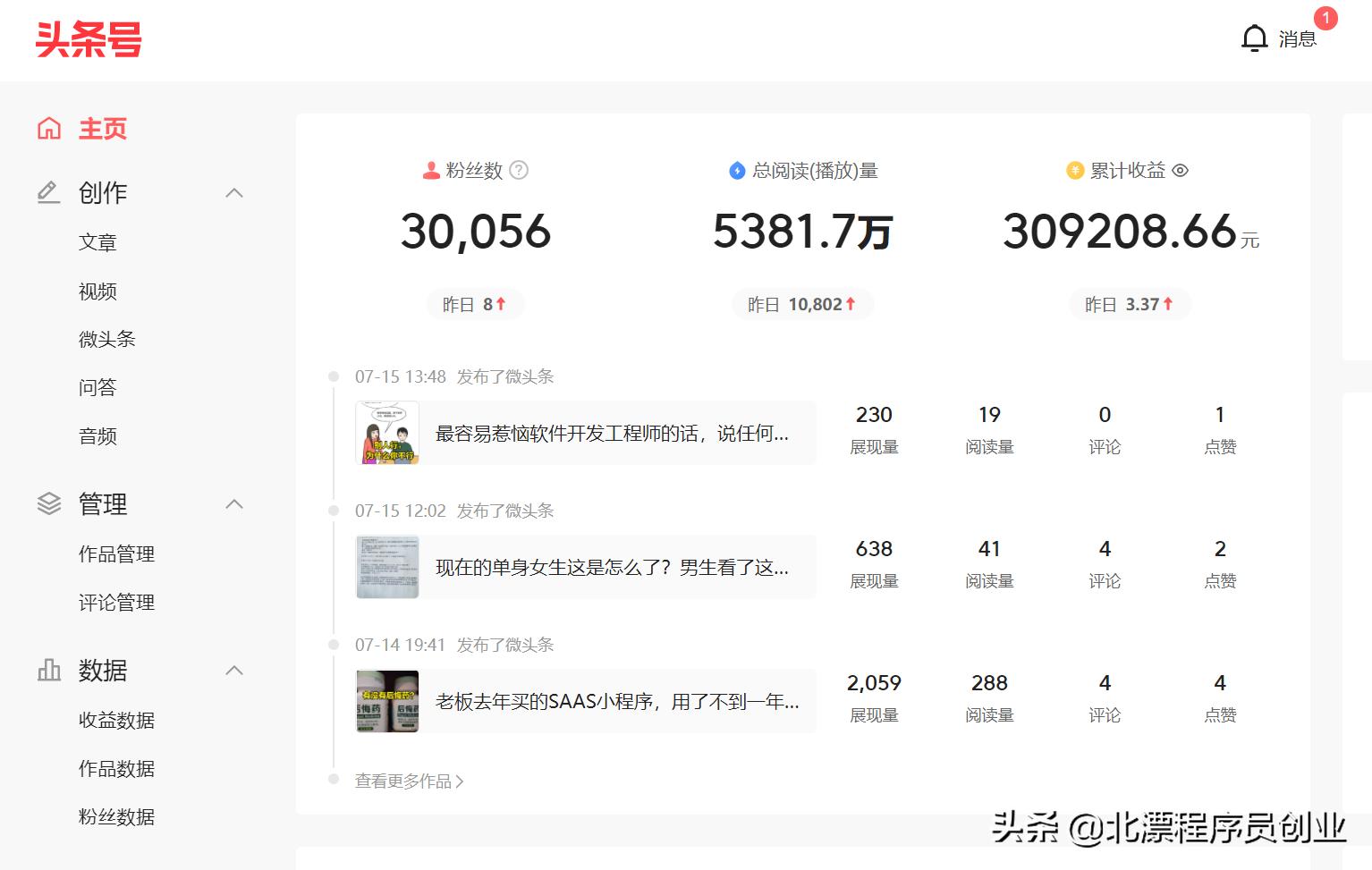1372x870 pixels.
Task: Collapse the 数据 section chevron
Action: pos(234,671)
